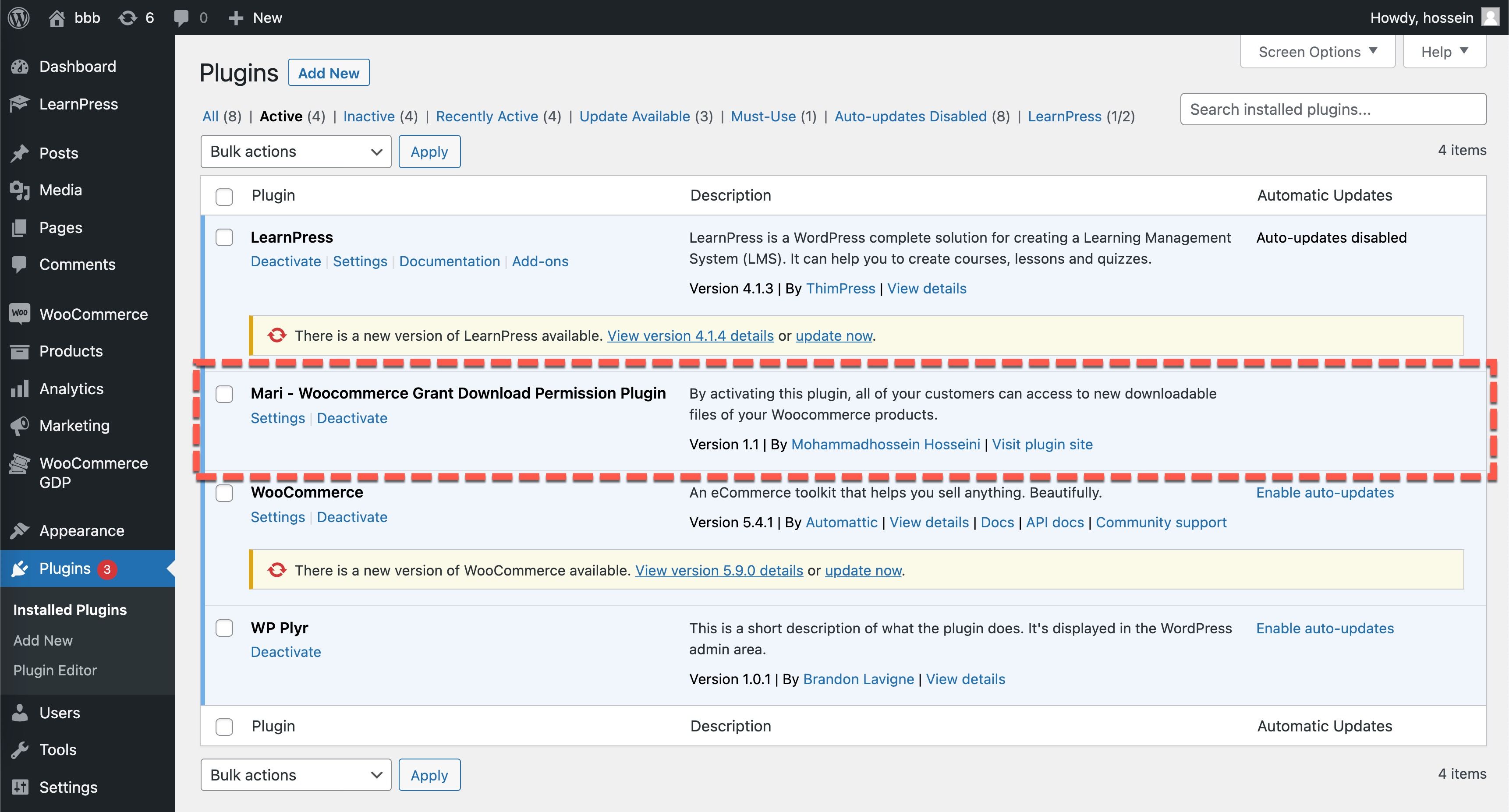The width and height of the screenshot is (1509, 812).
Task: Open the site home icon bbb
Action: tap(57, 18)
